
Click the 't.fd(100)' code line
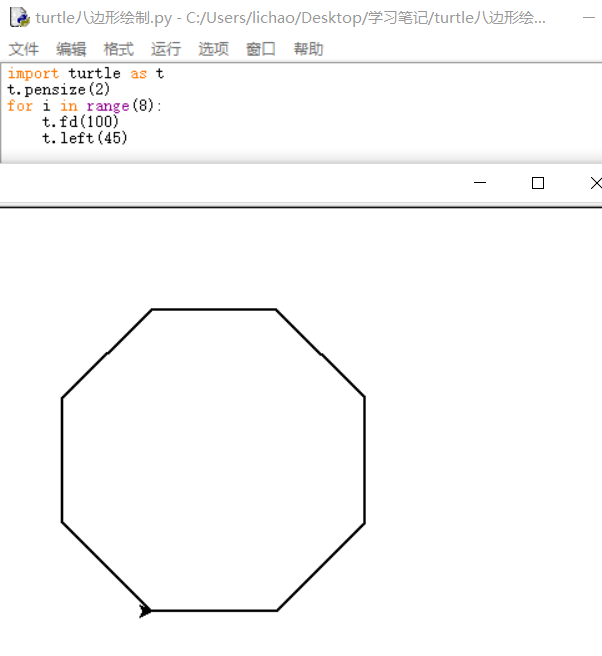80,122
